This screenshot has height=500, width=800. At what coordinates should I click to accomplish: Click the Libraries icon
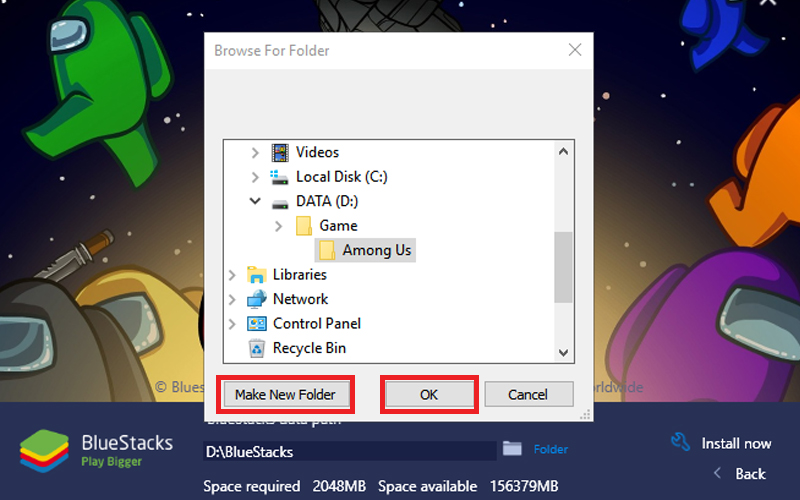coord(257,274)
